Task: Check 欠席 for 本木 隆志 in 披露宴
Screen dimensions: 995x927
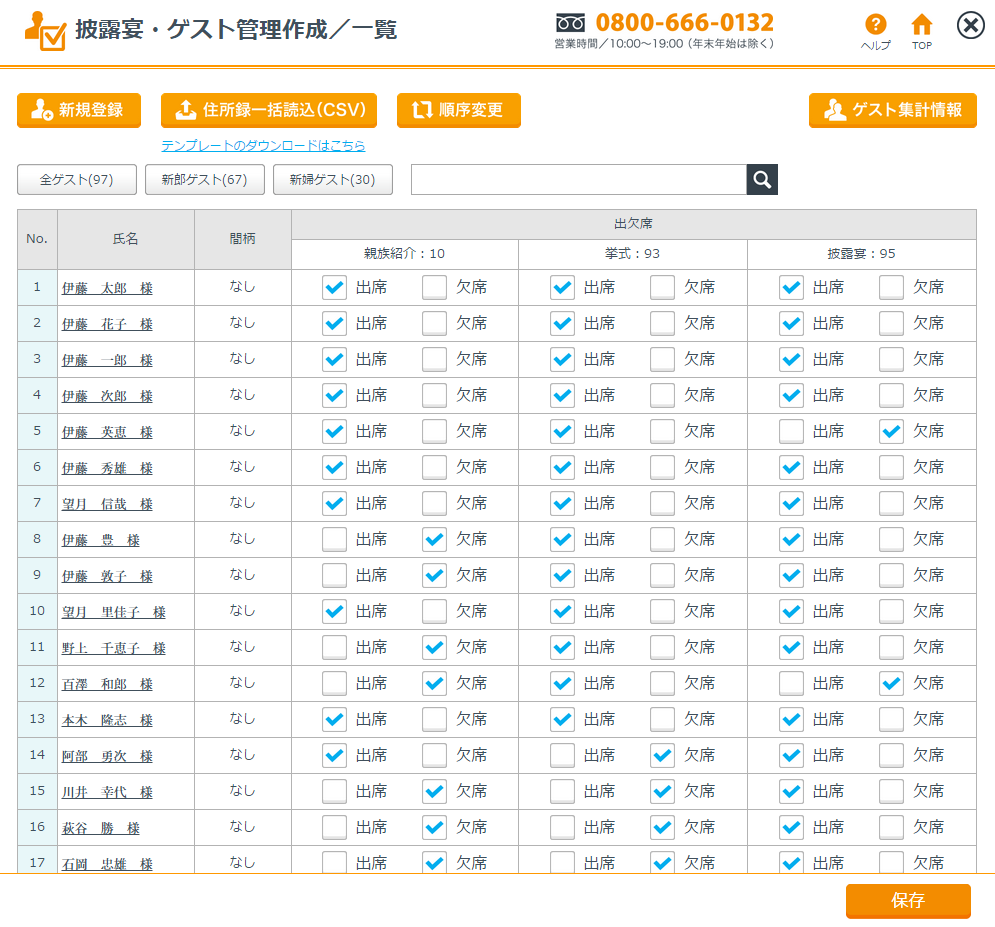Action: click(891, 720)
